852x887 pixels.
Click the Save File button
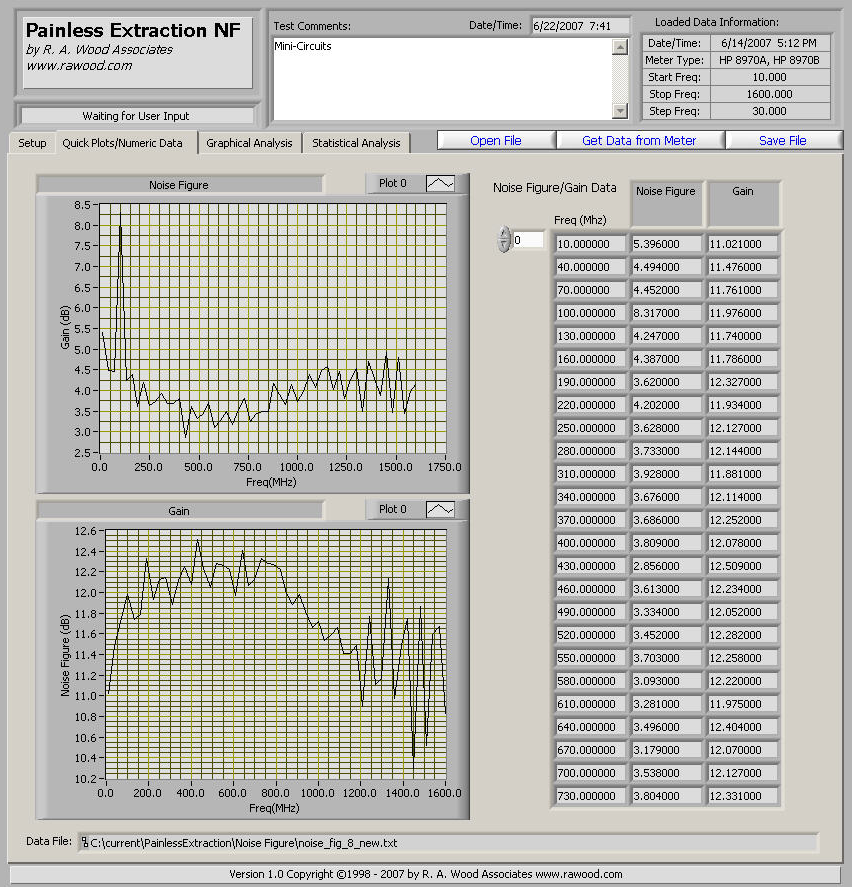(782, 141)
